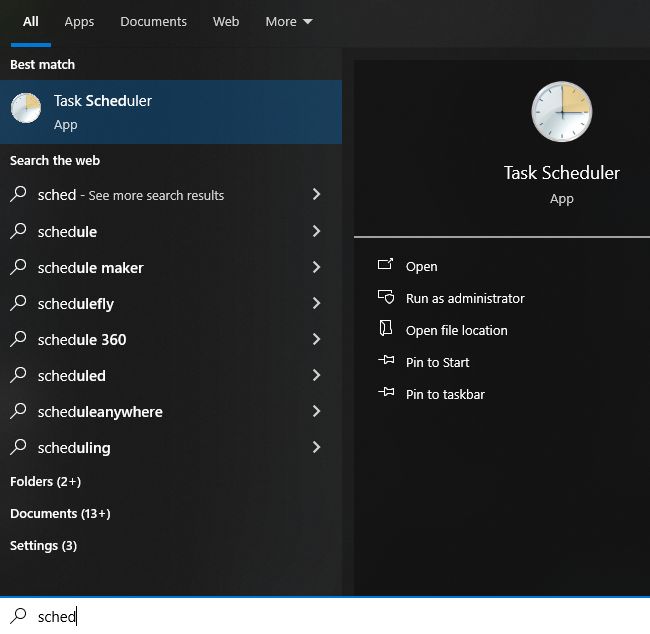The height and width of the screenshot is (634, 650).
Task: Click the pin icon for Pin to Start
Action: coord(386,360)
